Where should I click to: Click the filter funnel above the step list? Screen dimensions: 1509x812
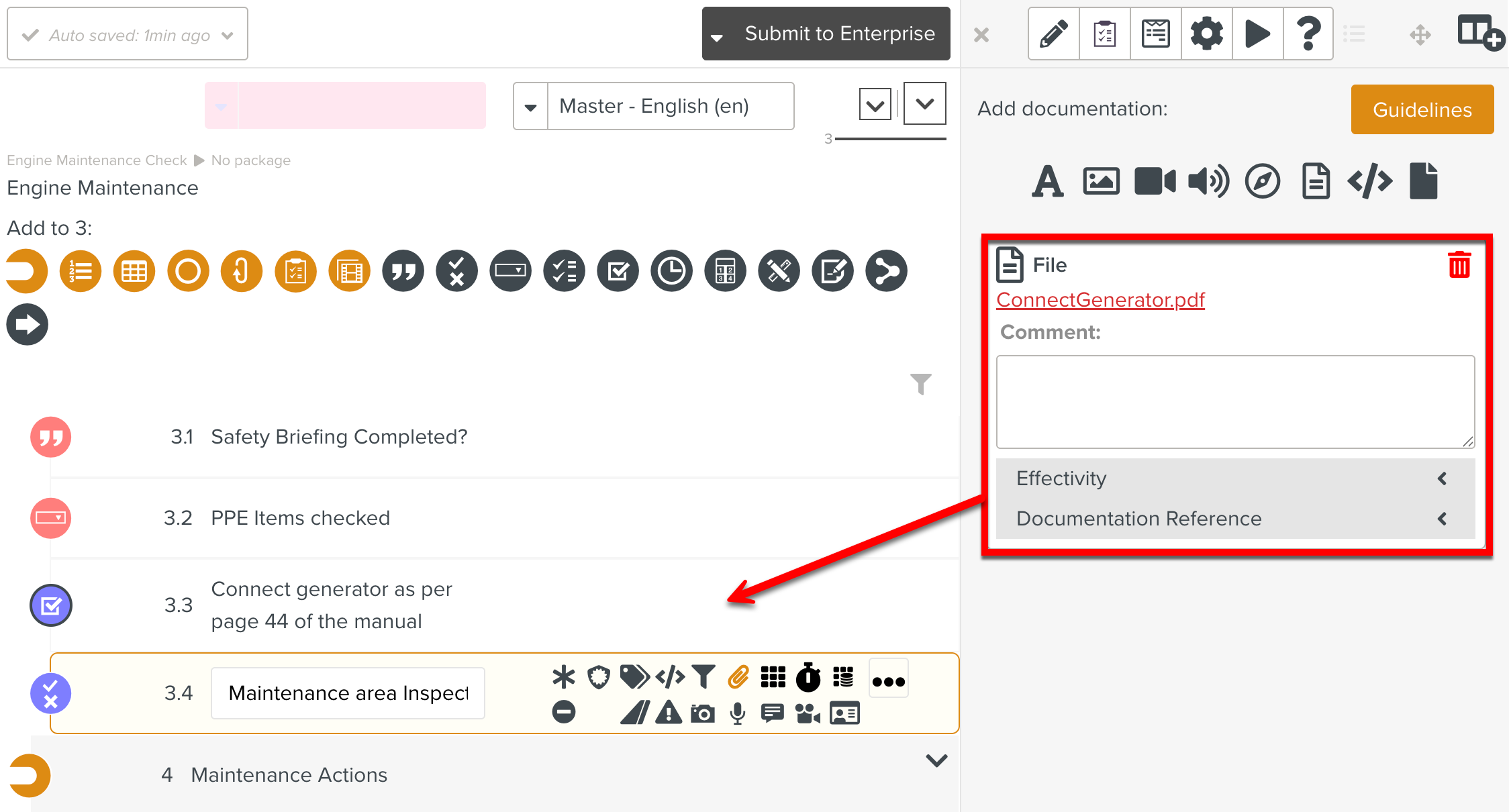[x=920, y=384]
